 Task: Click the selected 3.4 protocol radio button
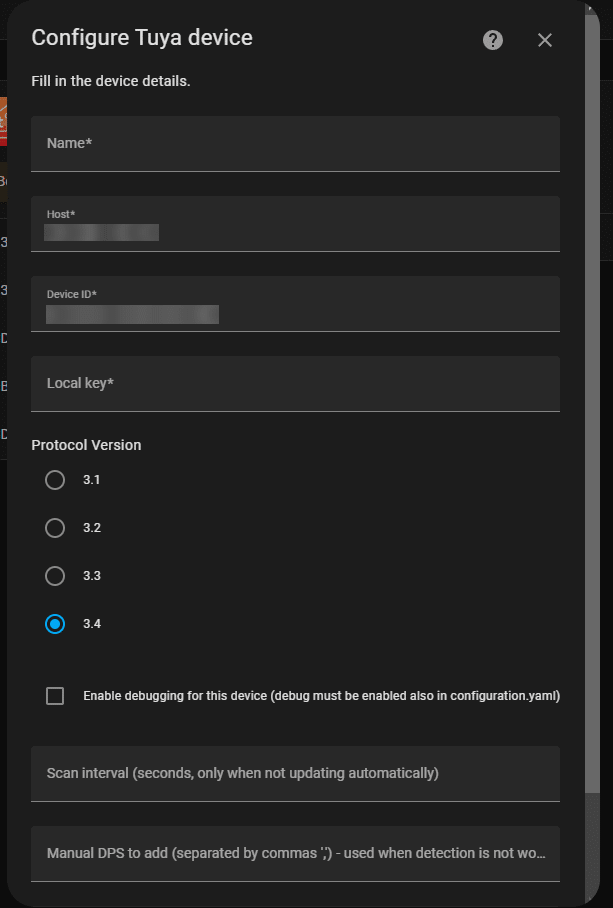point(55,624)
